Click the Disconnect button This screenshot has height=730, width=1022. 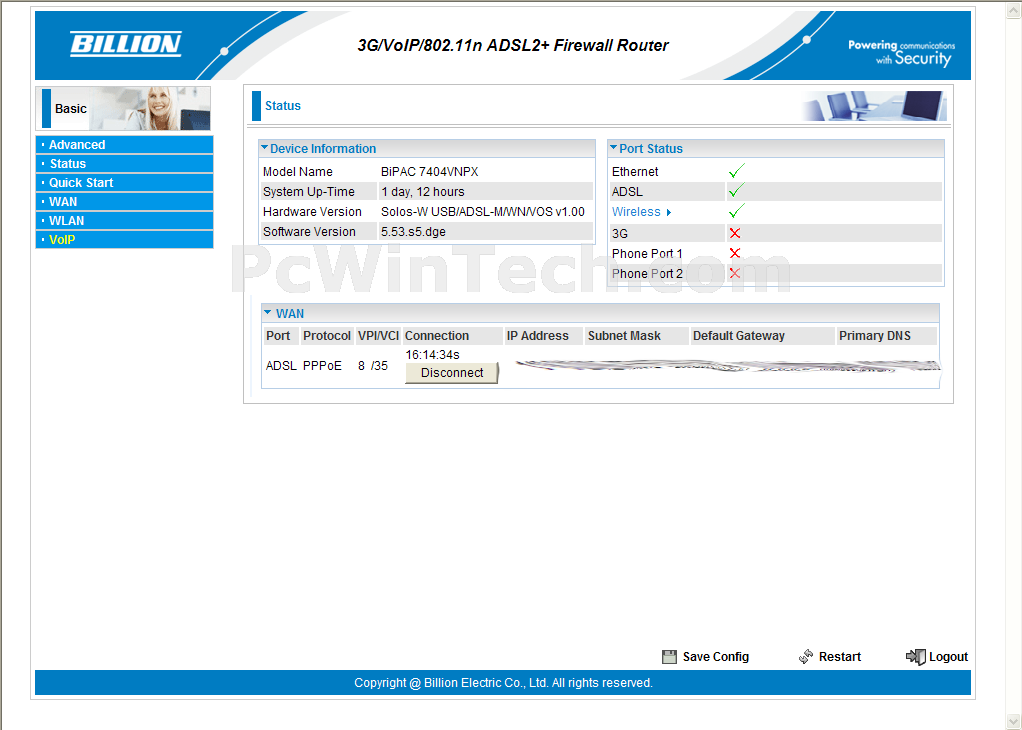[x=452, y=373]
